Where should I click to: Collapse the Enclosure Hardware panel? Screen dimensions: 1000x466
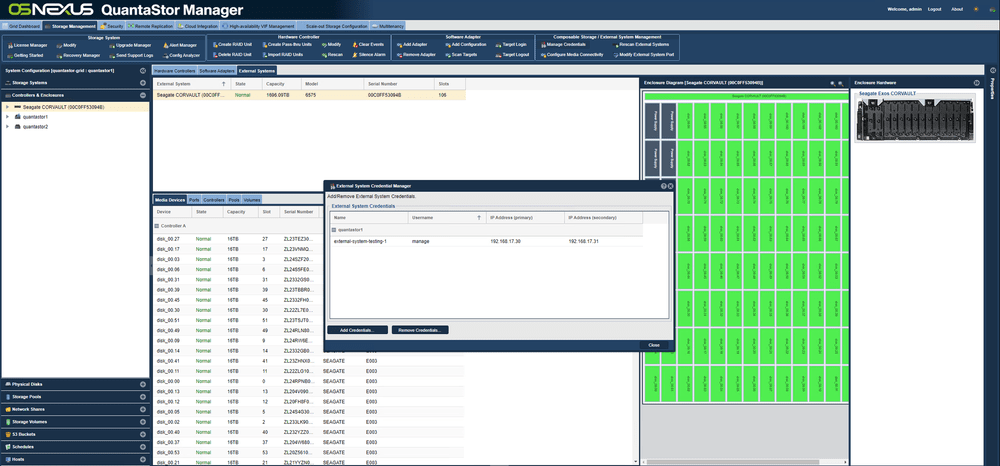(976, 83)
